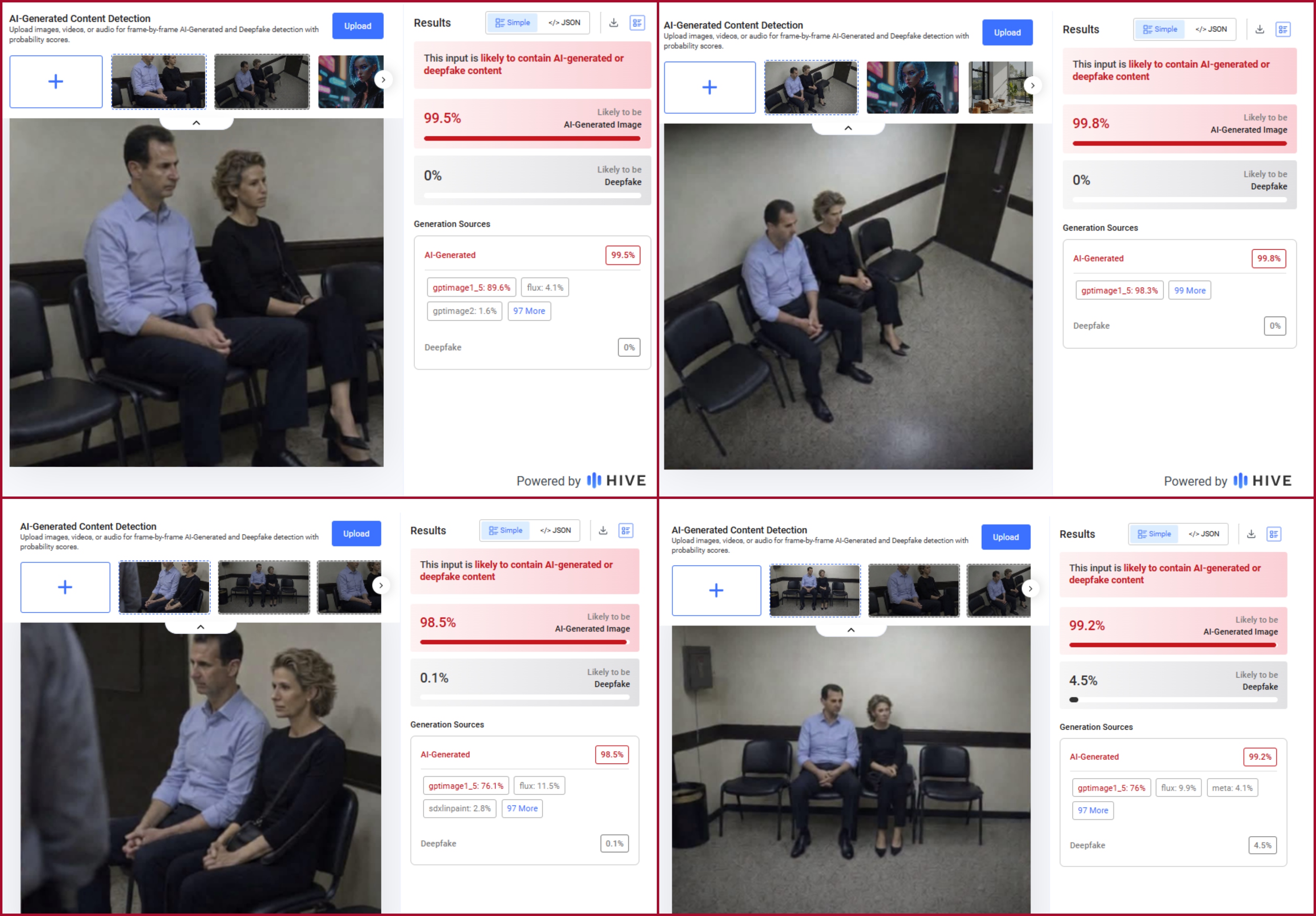
Task: Click the 'flux: 4.1%' source tag
Action: tap(545, 287)
